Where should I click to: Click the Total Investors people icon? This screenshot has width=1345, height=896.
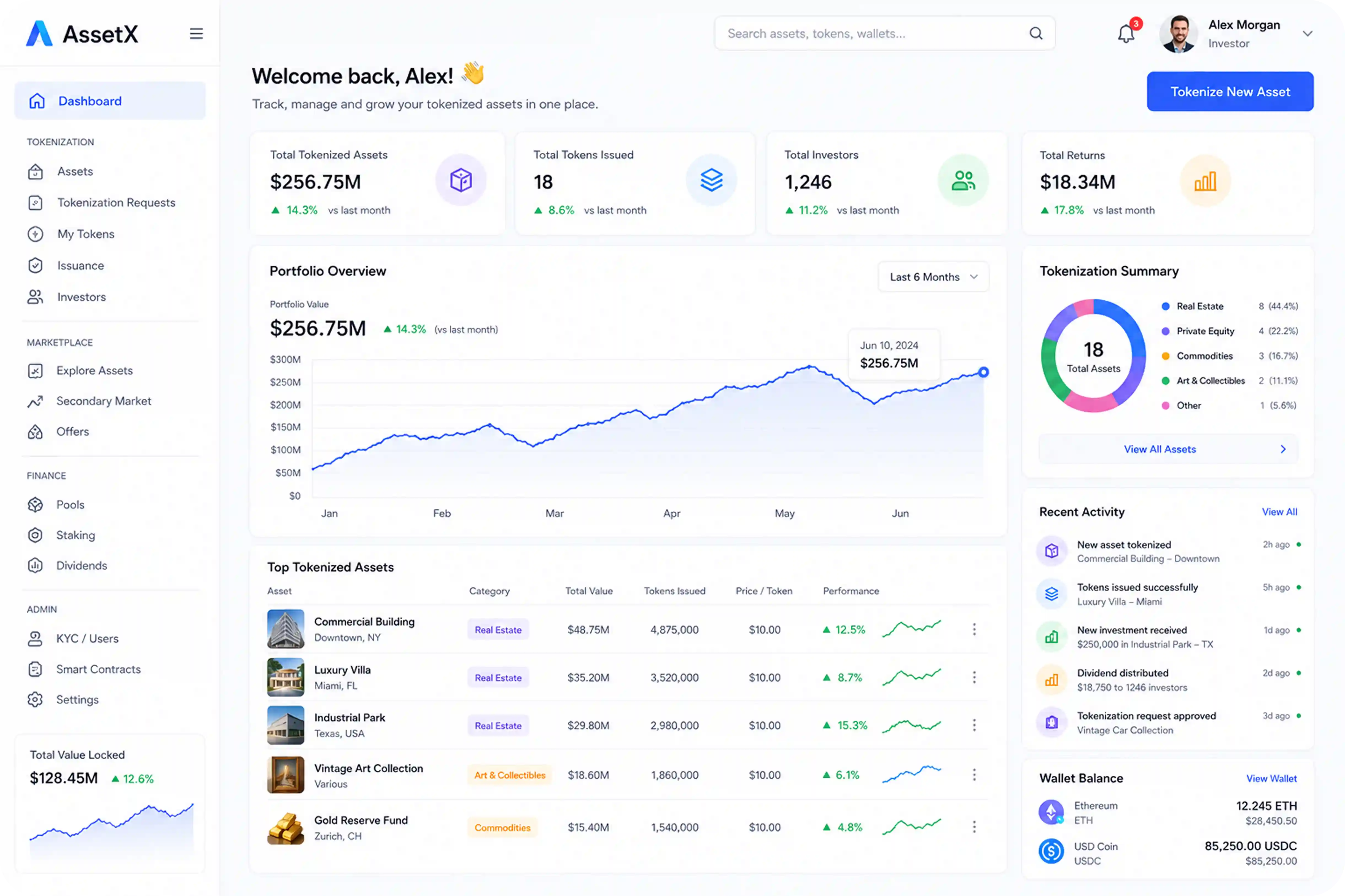coord(963,180)
